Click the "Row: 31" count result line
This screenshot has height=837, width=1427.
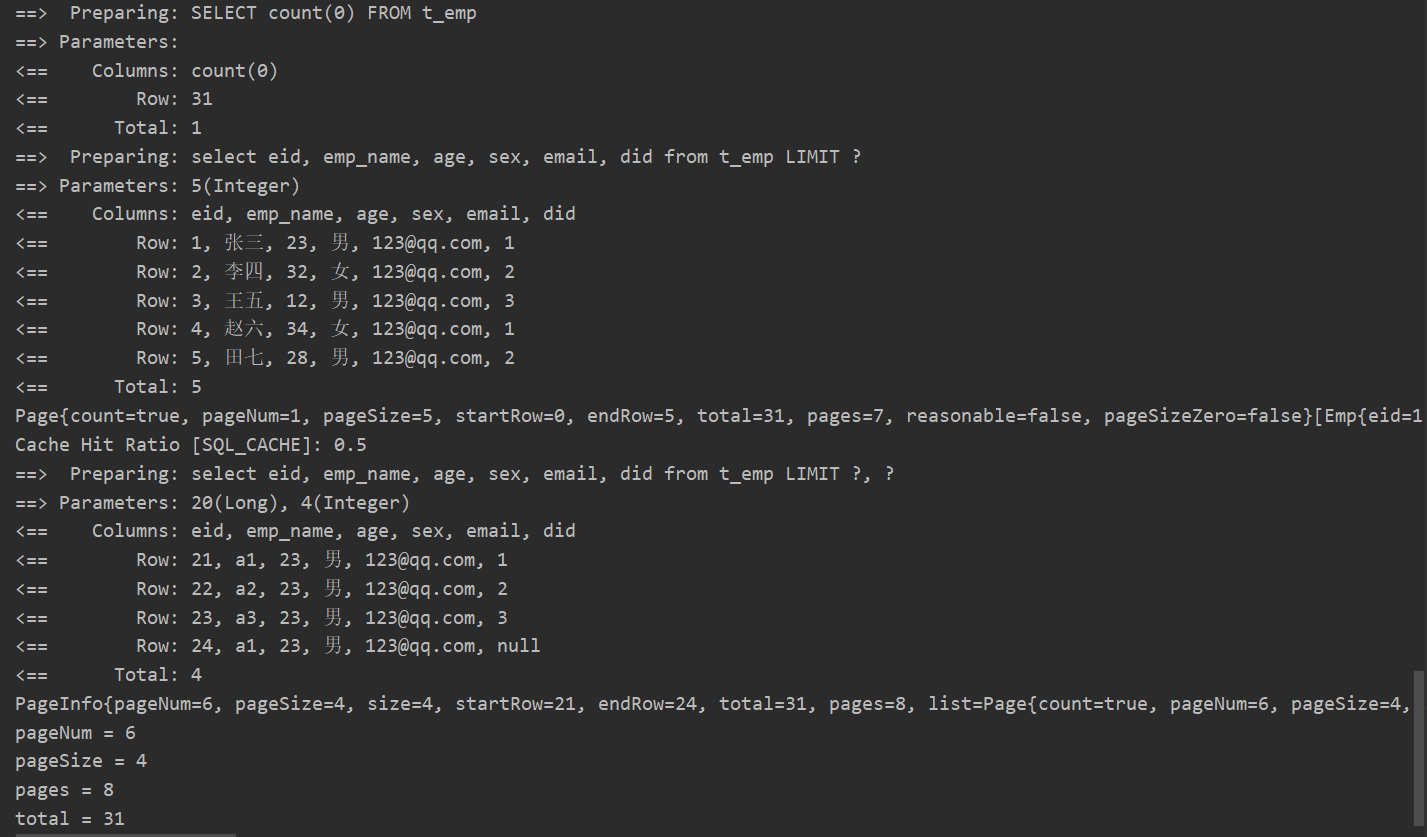174,99
